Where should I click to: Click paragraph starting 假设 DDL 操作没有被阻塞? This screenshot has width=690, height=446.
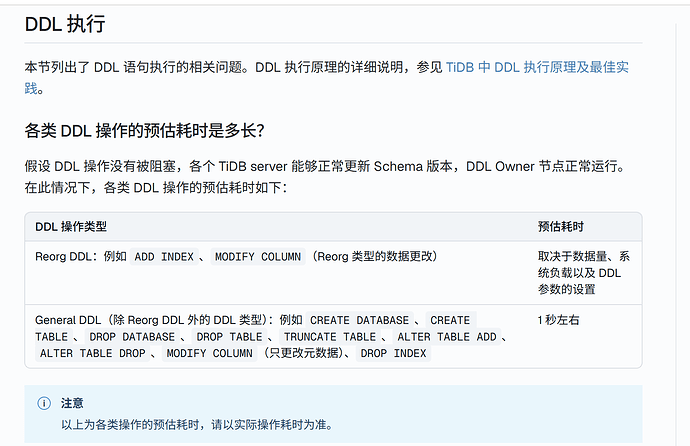(x=325, y=177)
